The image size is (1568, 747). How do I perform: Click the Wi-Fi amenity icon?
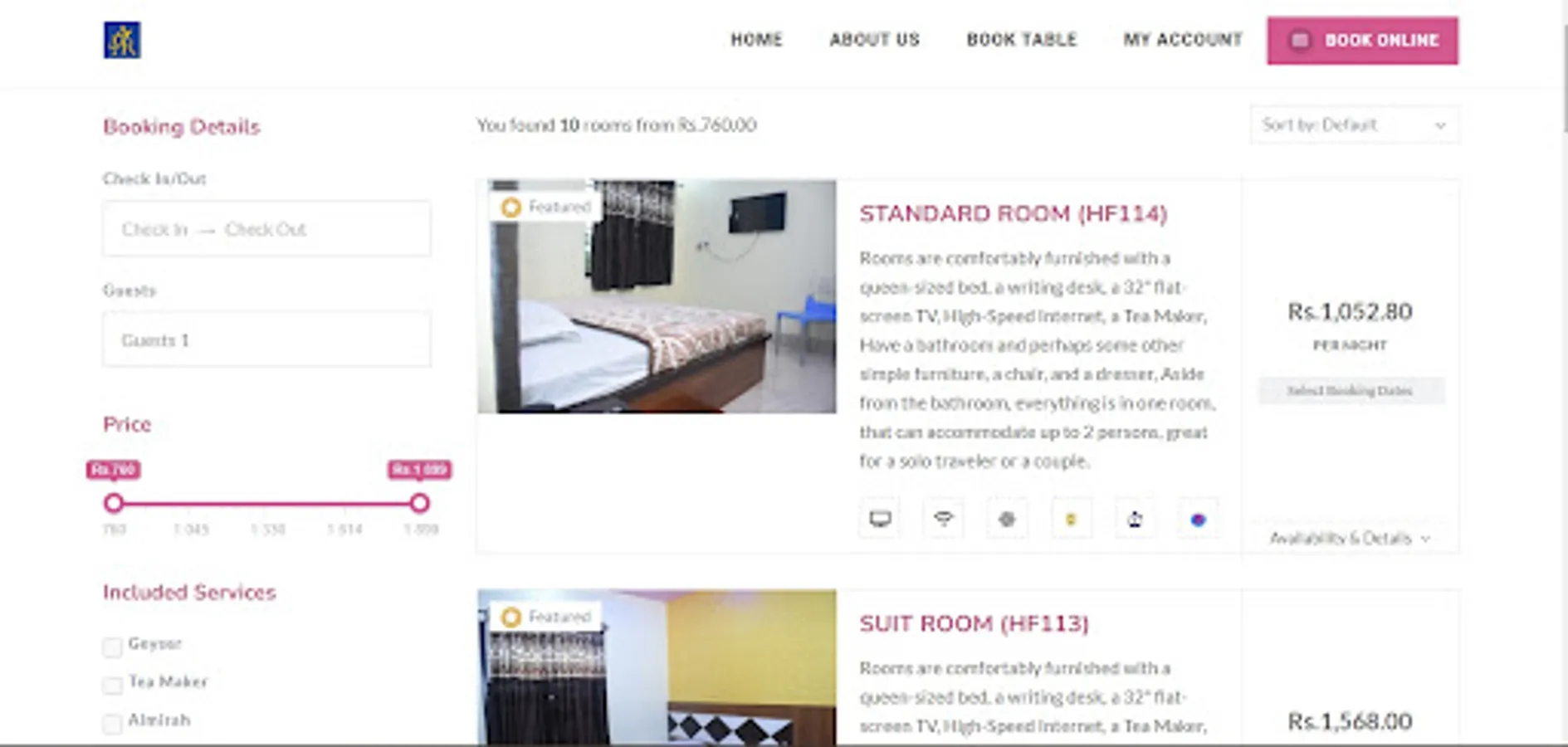(943, 520)
